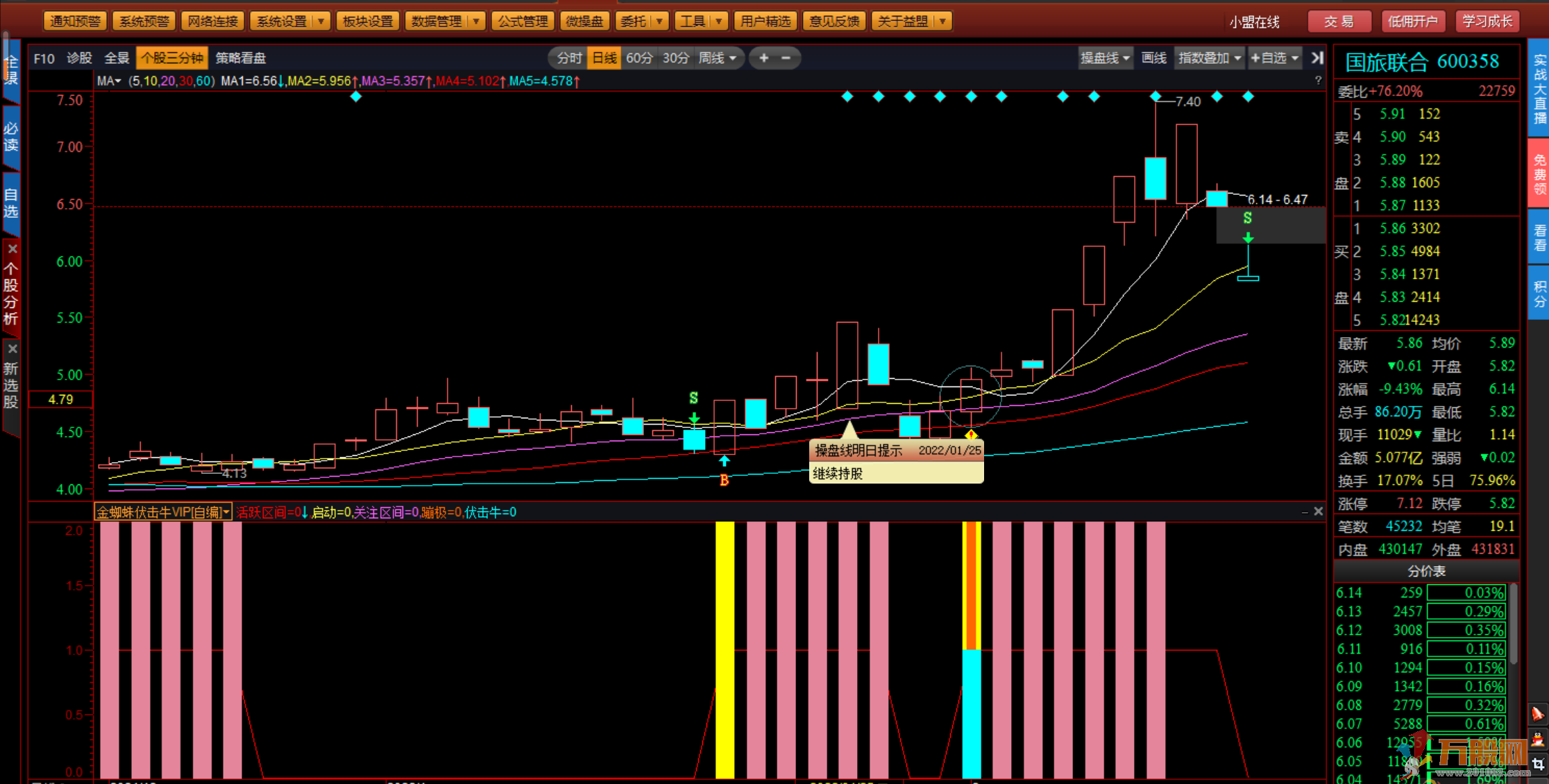The image size is (1549, 784).
Task: Click 低佣开户 button
Action: pyautogui.click(x=1413, y=22)
